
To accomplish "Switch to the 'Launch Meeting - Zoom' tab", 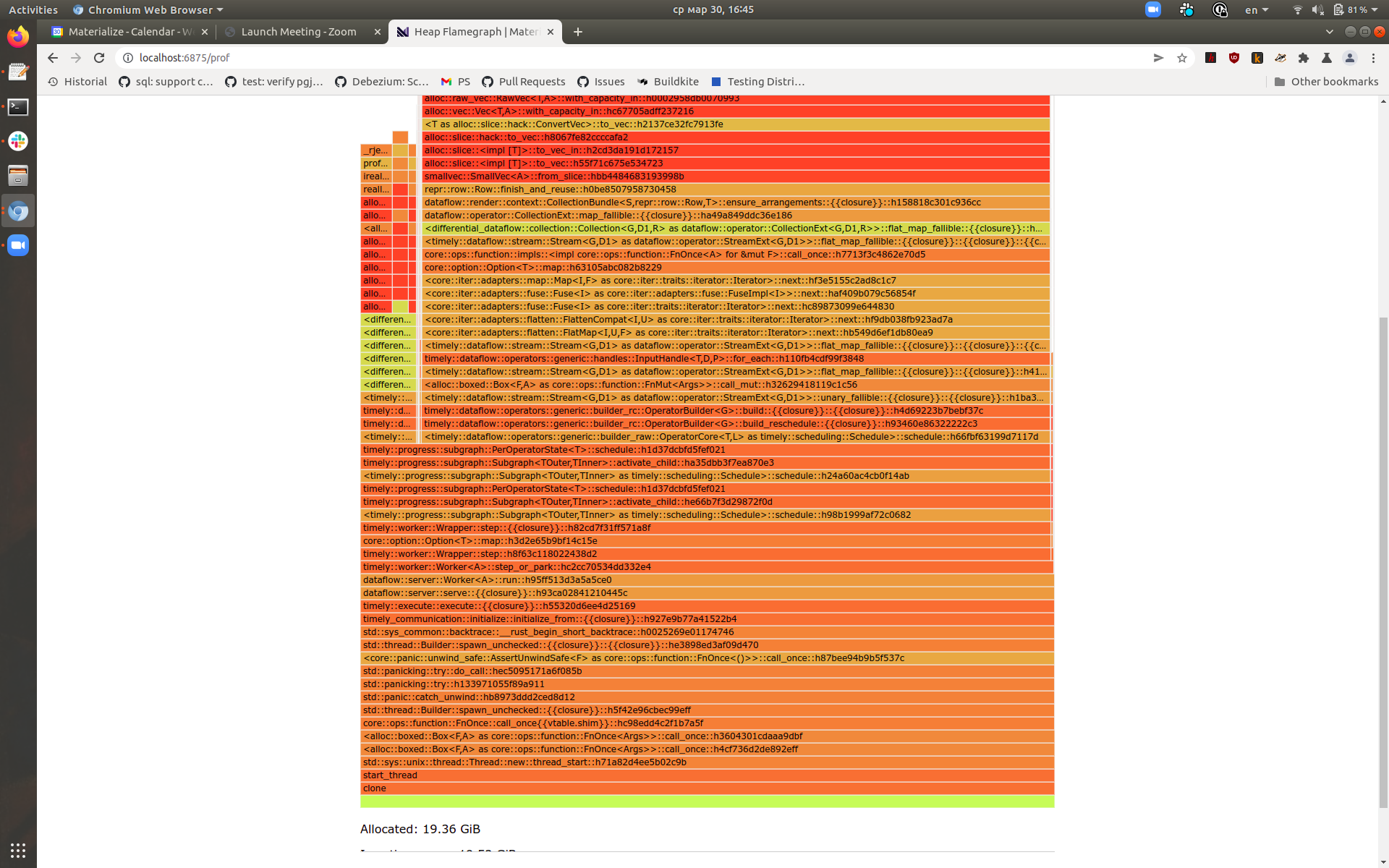I will click(x=299, y=32).
